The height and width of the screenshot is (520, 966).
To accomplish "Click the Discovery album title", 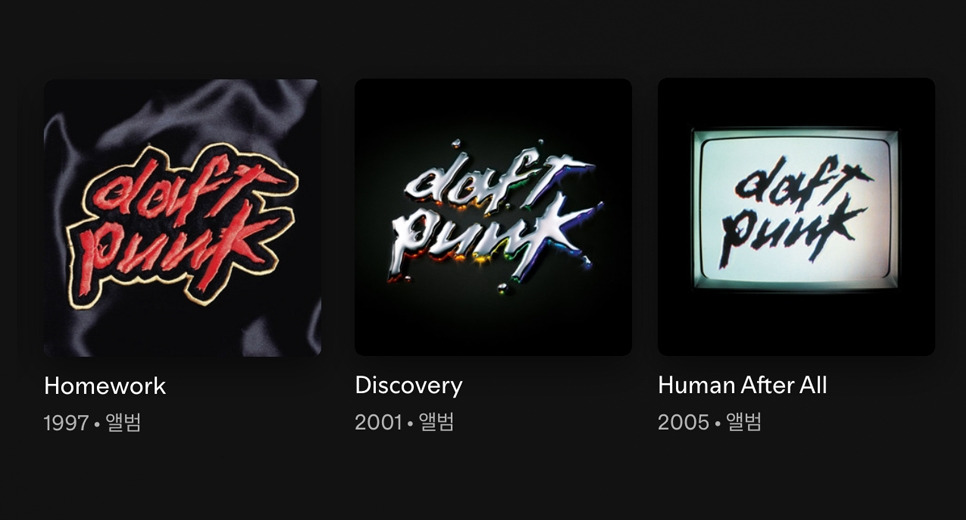I will click(x=408, y=386).
